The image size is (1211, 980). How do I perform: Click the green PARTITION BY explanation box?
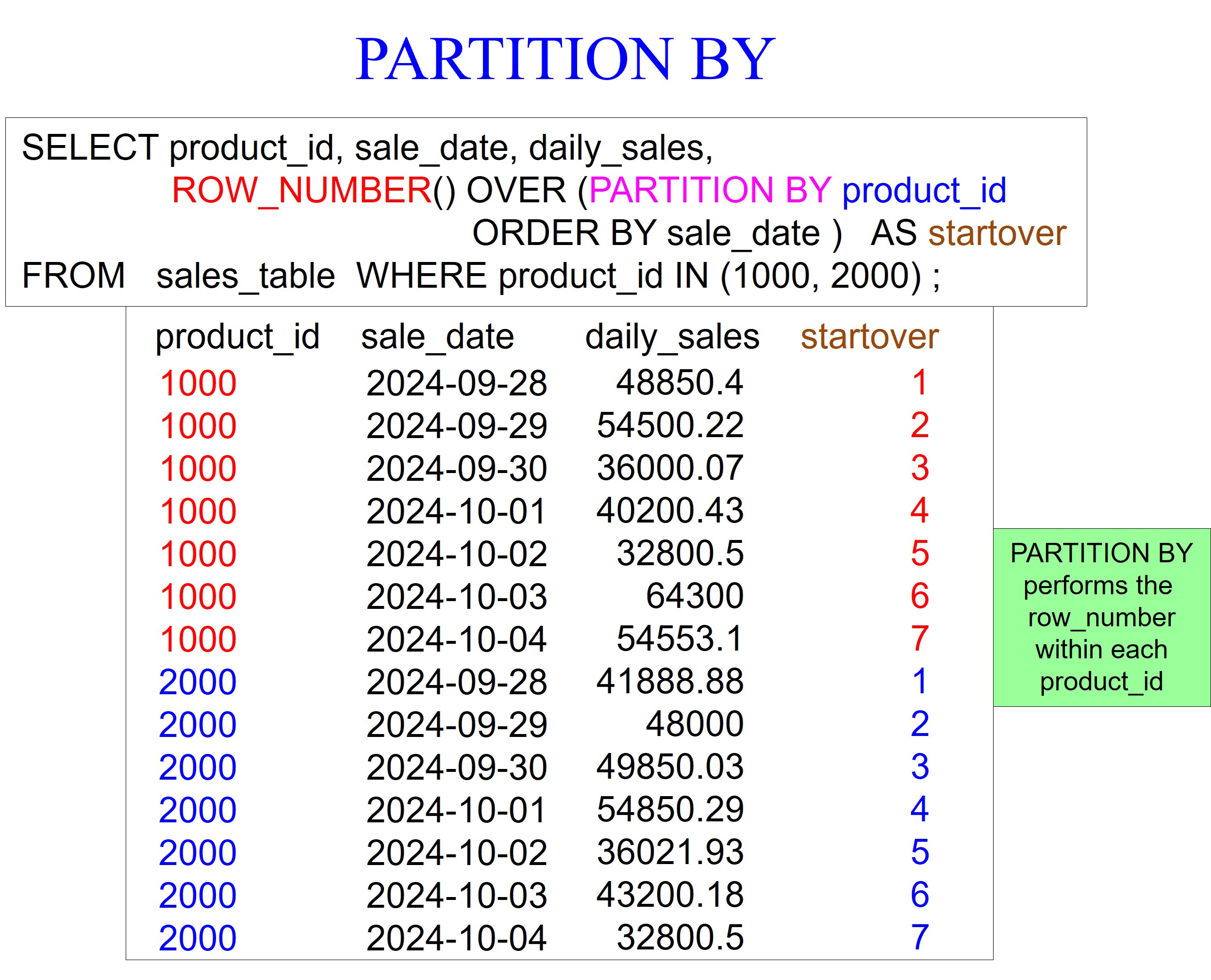coord(1101,617)
